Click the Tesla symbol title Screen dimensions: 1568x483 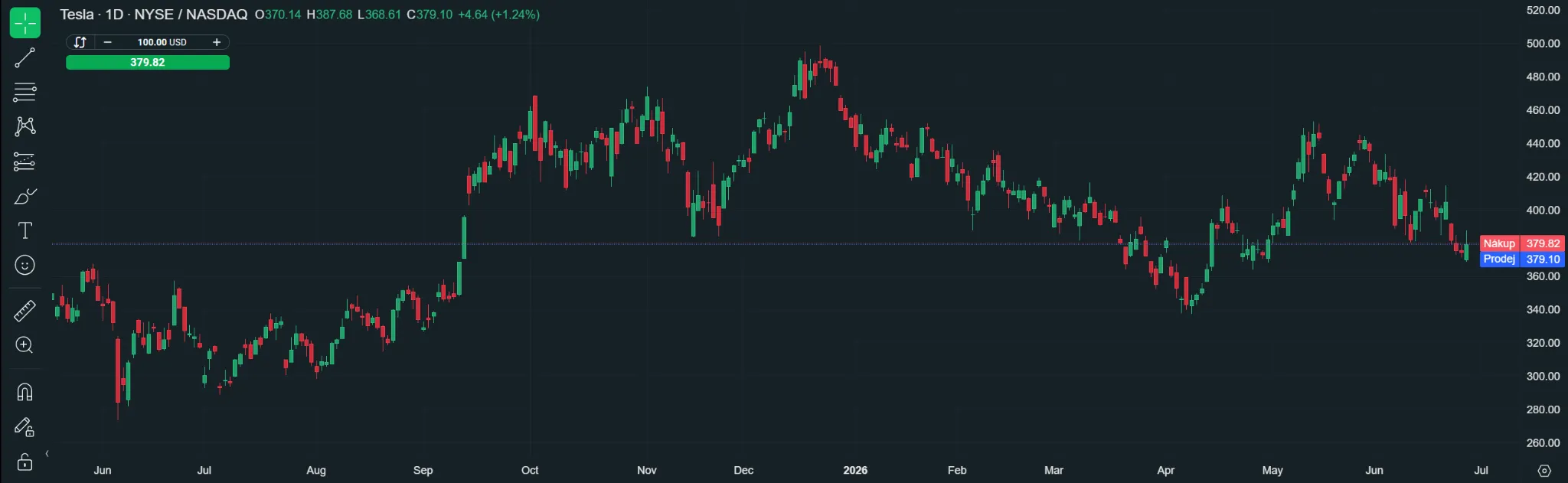click(x=77, y=15)
